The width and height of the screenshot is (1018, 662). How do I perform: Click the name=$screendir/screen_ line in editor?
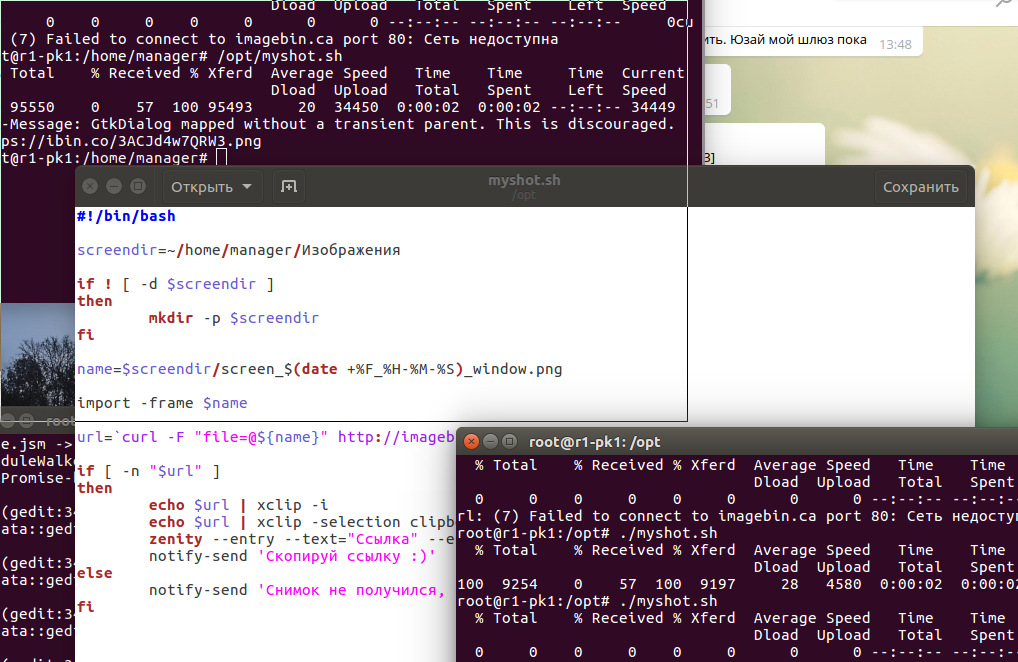[x=319, y=369]
